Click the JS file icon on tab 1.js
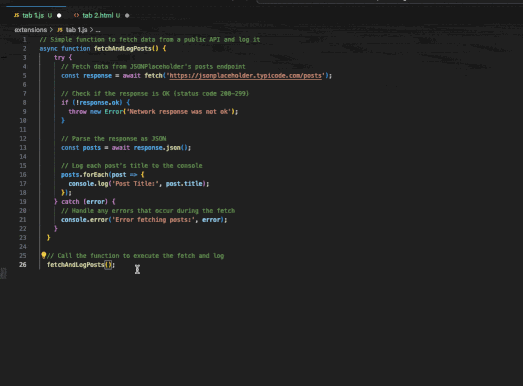The height and width of the screenshot is (386, 523). [16, 15]
